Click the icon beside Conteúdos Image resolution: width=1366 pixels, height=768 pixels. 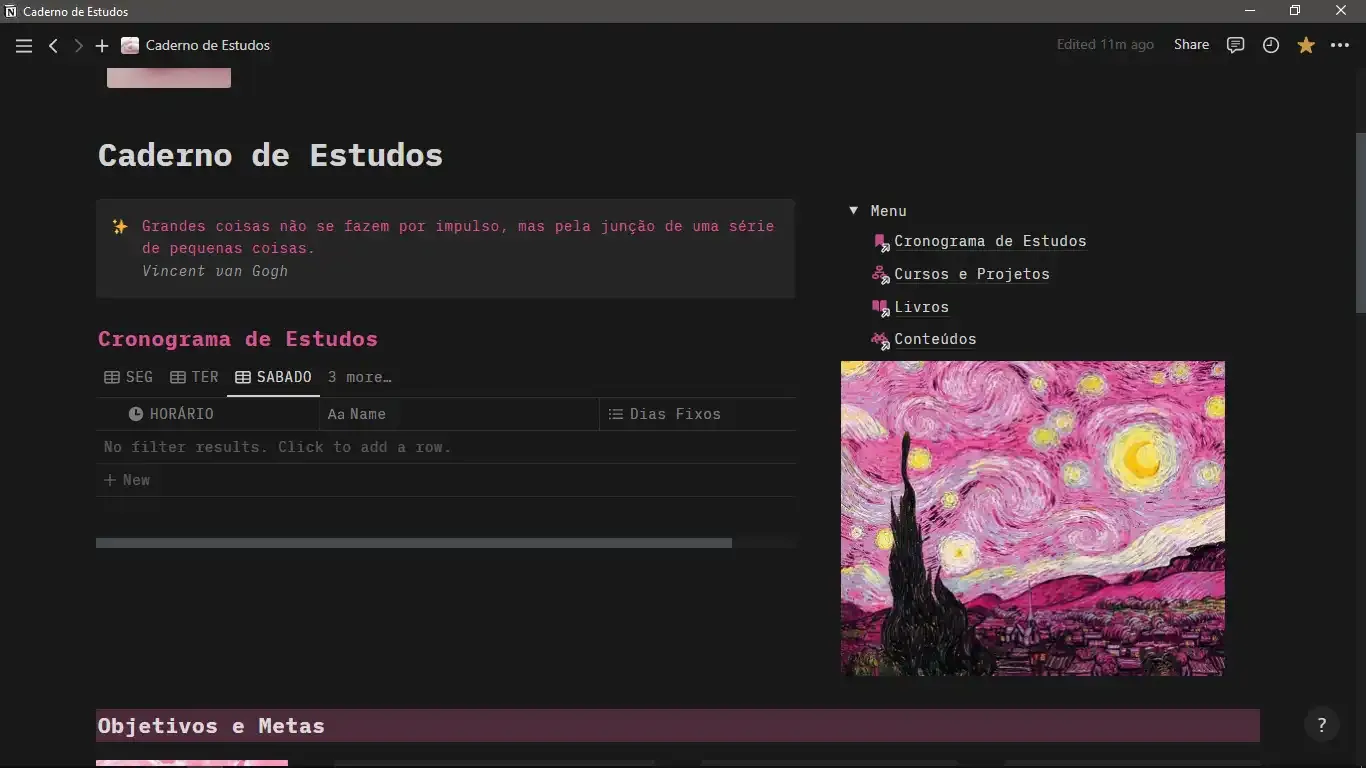pos(880,340)
